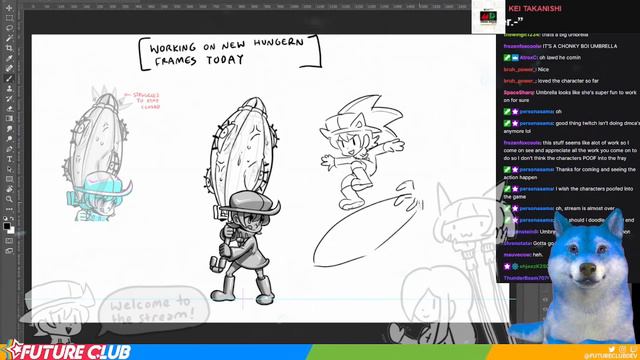The image size is (640, 360).
Task: Select the History Brush tool
Action: coord(9,99)
